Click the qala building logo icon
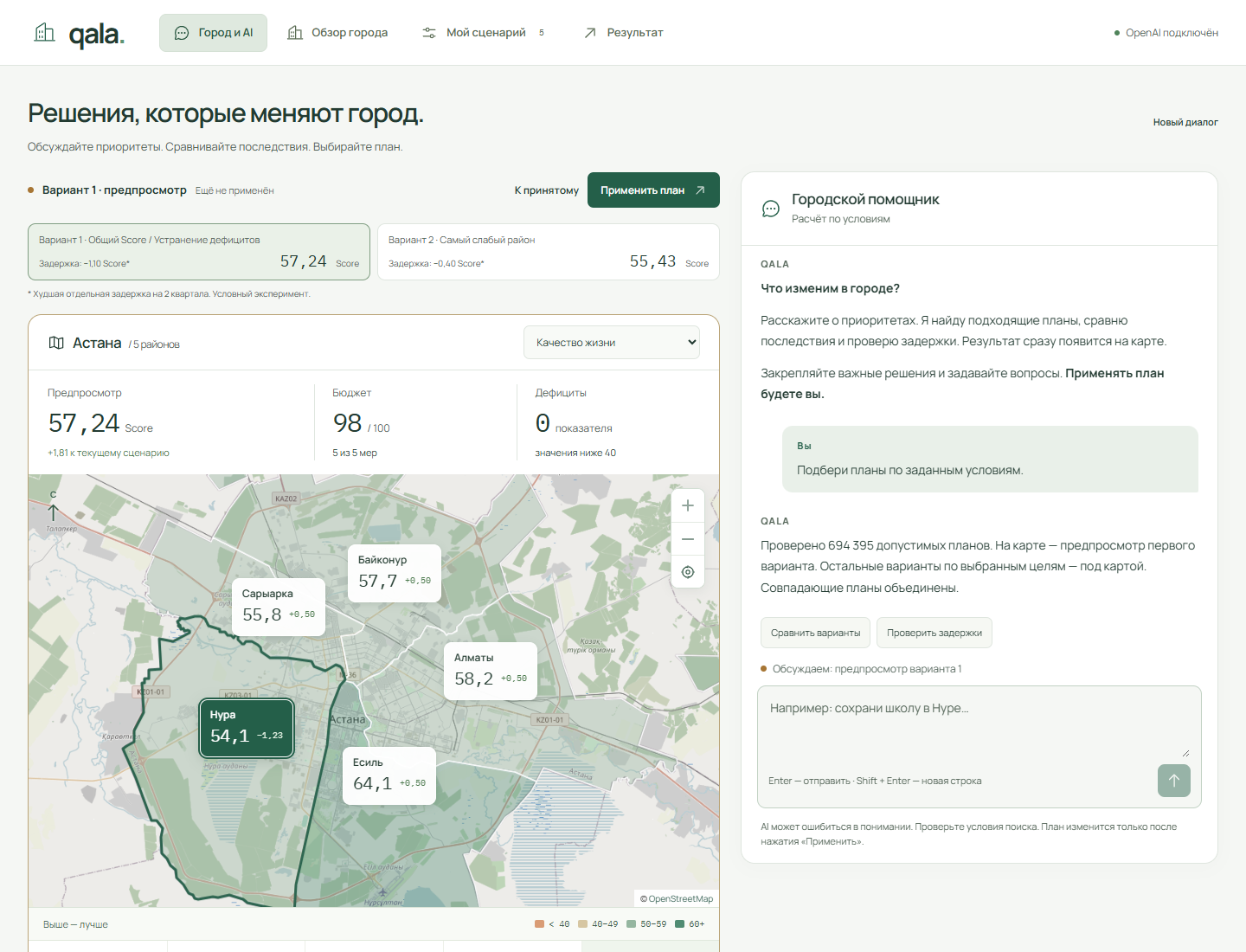The height and width of the screenshot is (952, 1246). coord(44,33)
